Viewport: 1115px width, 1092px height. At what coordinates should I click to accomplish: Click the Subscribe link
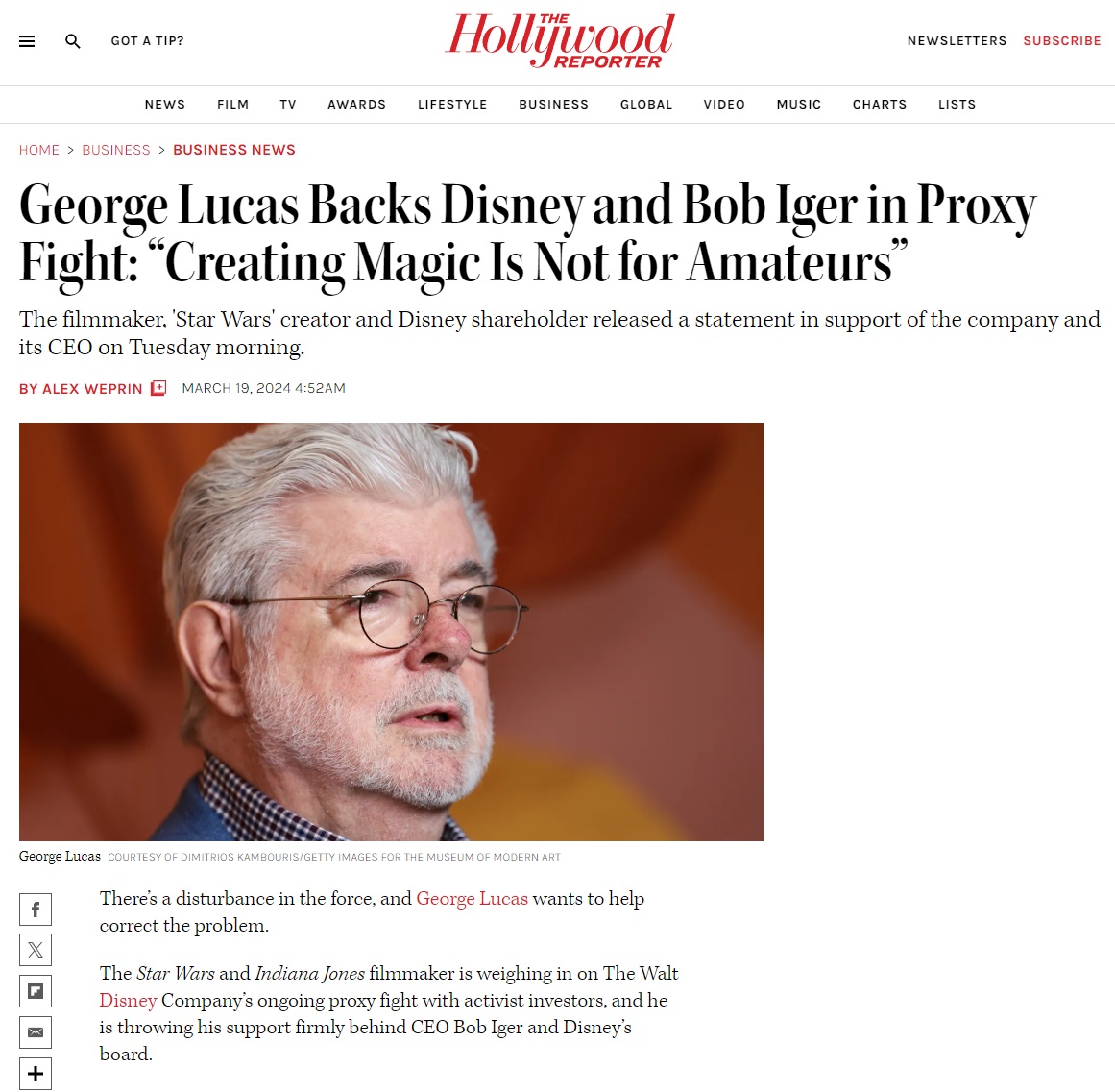[1062, 41]
